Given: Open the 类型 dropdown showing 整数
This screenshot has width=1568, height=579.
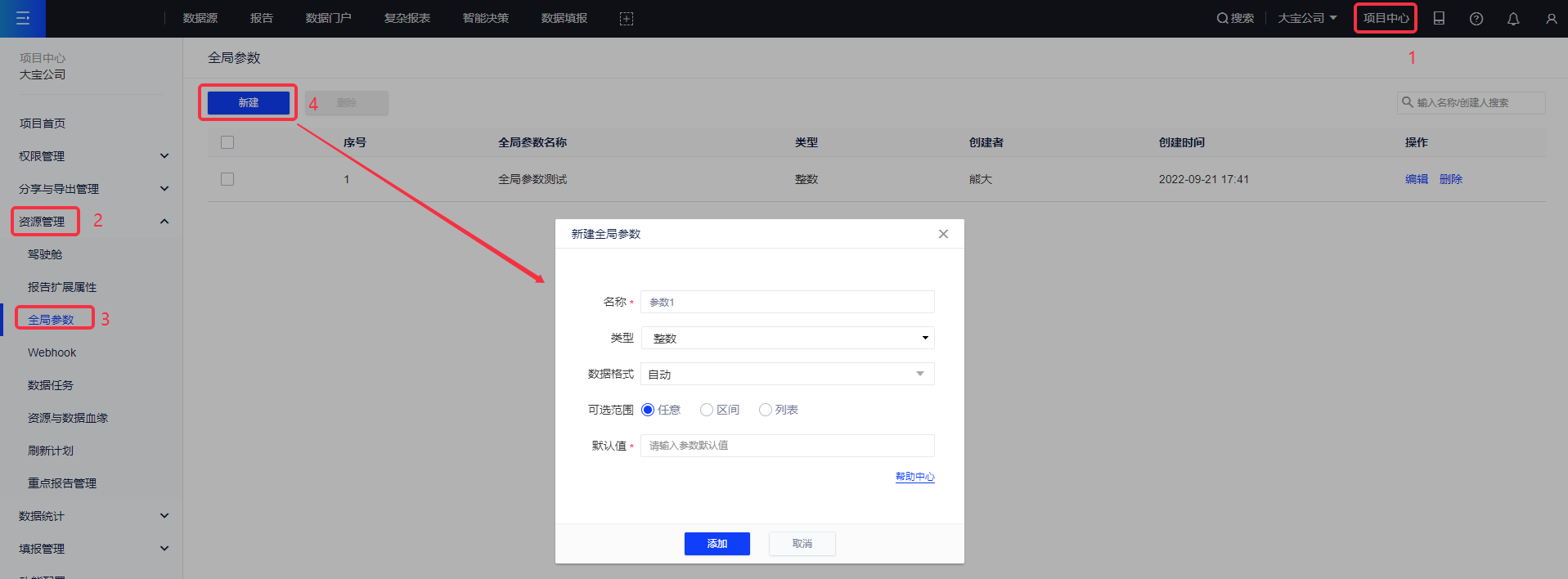Looking at the screenshot, I should pos(787,338).
